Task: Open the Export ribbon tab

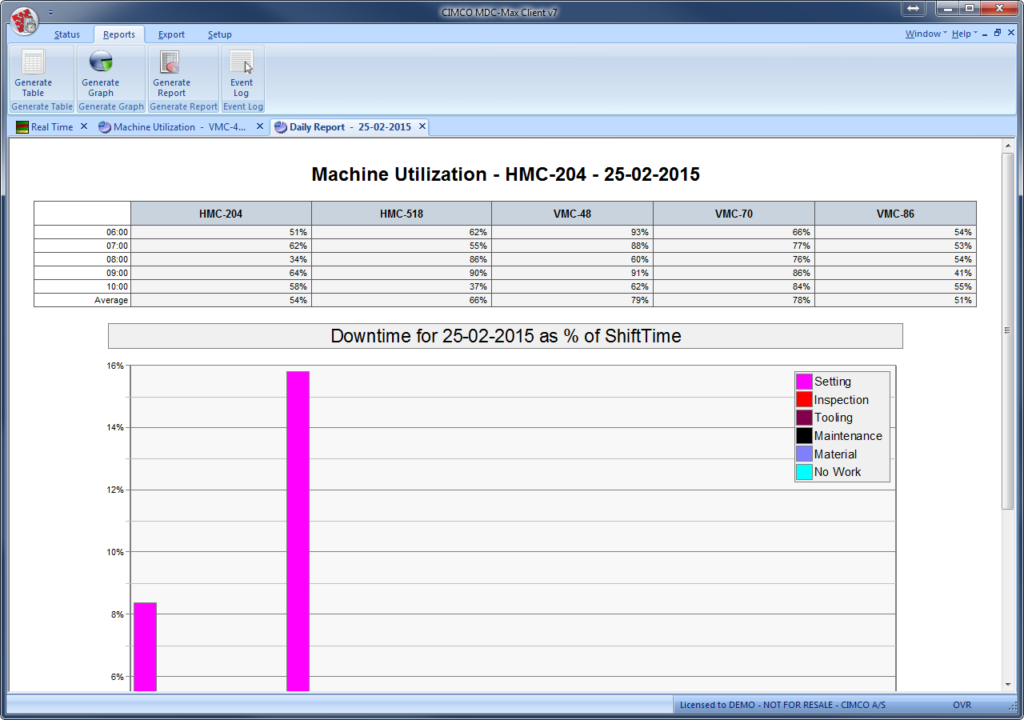Action: point(171,35)
